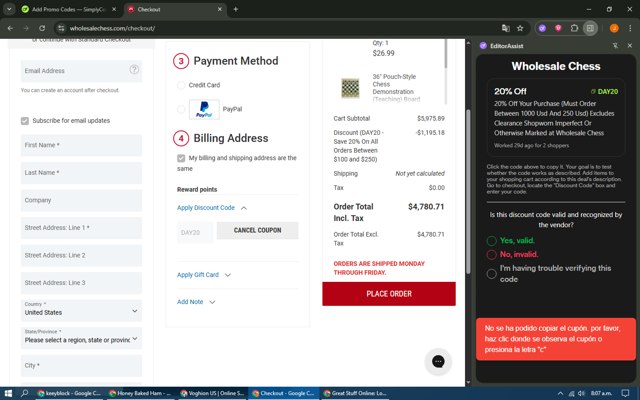Close the Add Promo Codes tab
The height and width of the screenshot is (400, 640).
pyautogui.click(x=114, y=9)
